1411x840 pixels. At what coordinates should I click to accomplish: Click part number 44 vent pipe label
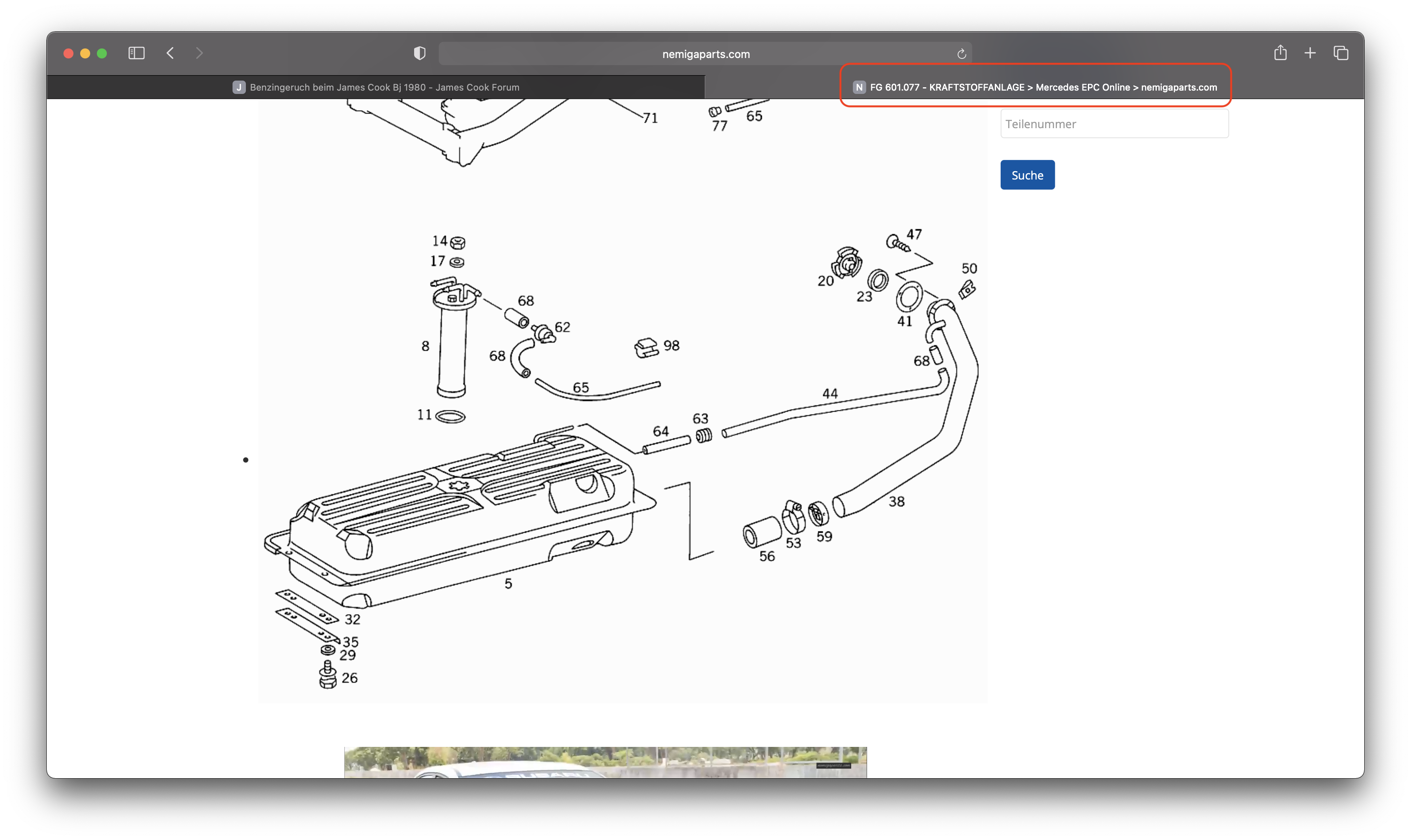pos(830,393)
